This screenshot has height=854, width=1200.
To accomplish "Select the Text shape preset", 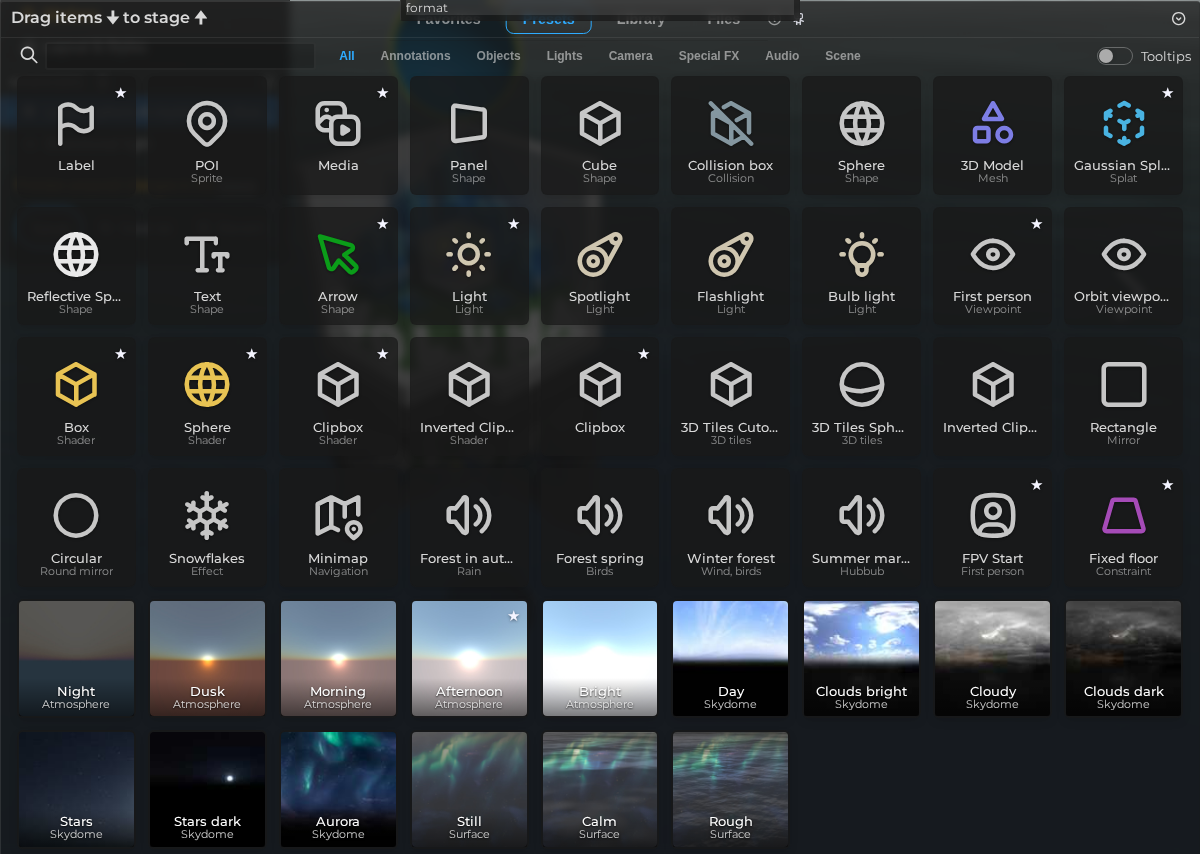I will (x=207, y=266).
